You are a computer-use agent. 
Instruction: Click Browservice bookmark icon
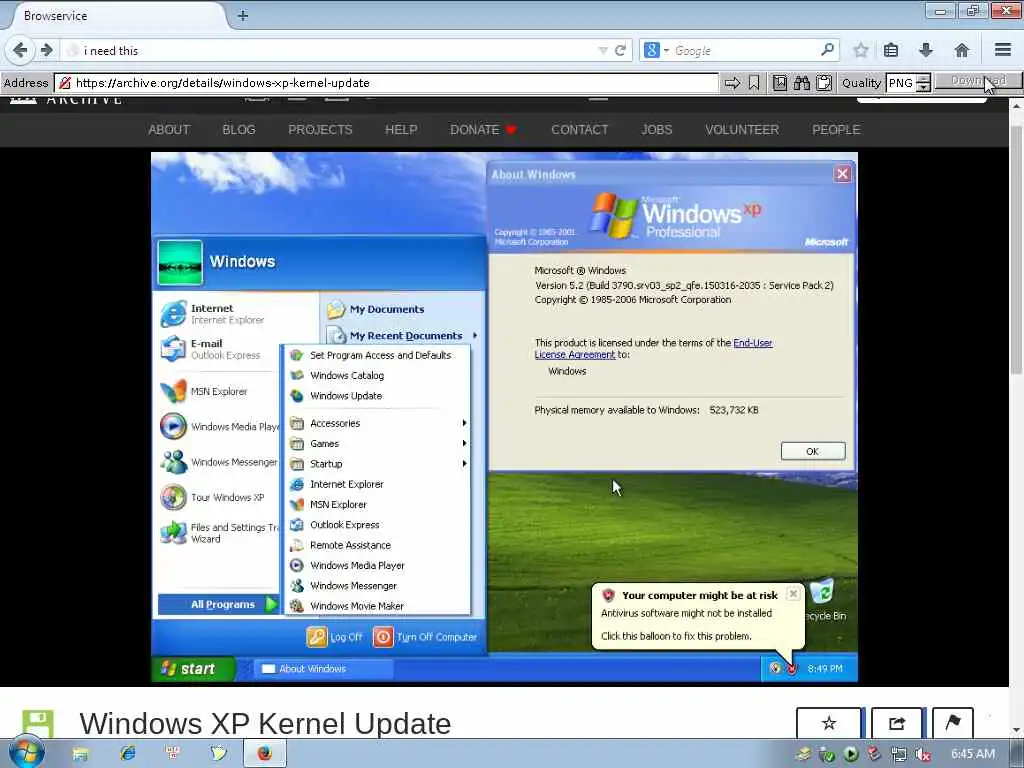pyautogui.click(x=754, y=83)
